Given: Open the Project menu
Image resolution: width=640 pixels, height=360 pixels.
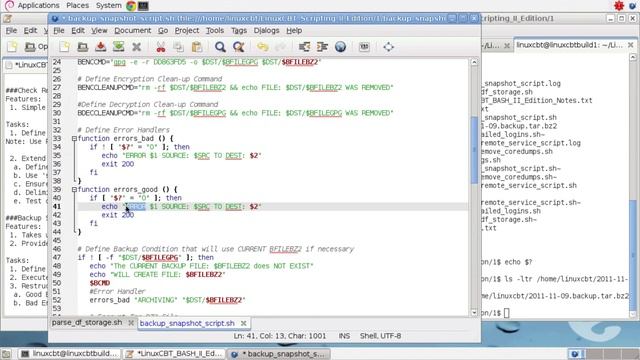Looking at the screenshot, I should pyautogui.click(x=187, y=31).
